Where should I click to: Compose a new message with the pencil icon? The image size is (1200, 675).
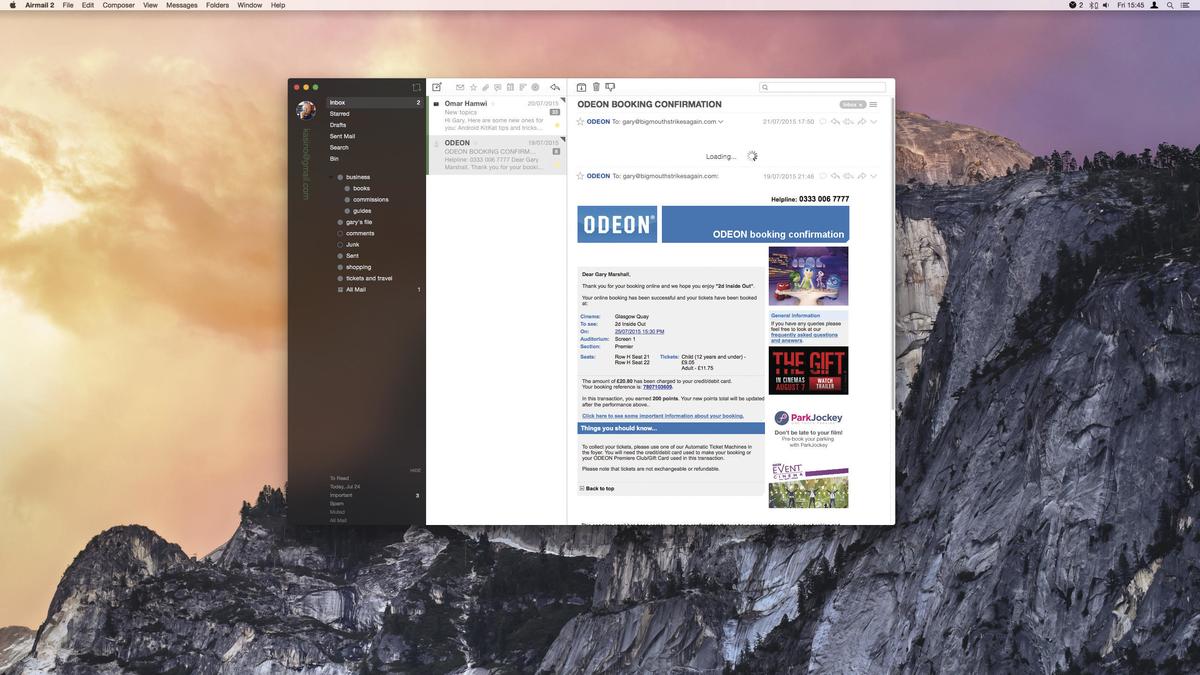pos(437,87)
